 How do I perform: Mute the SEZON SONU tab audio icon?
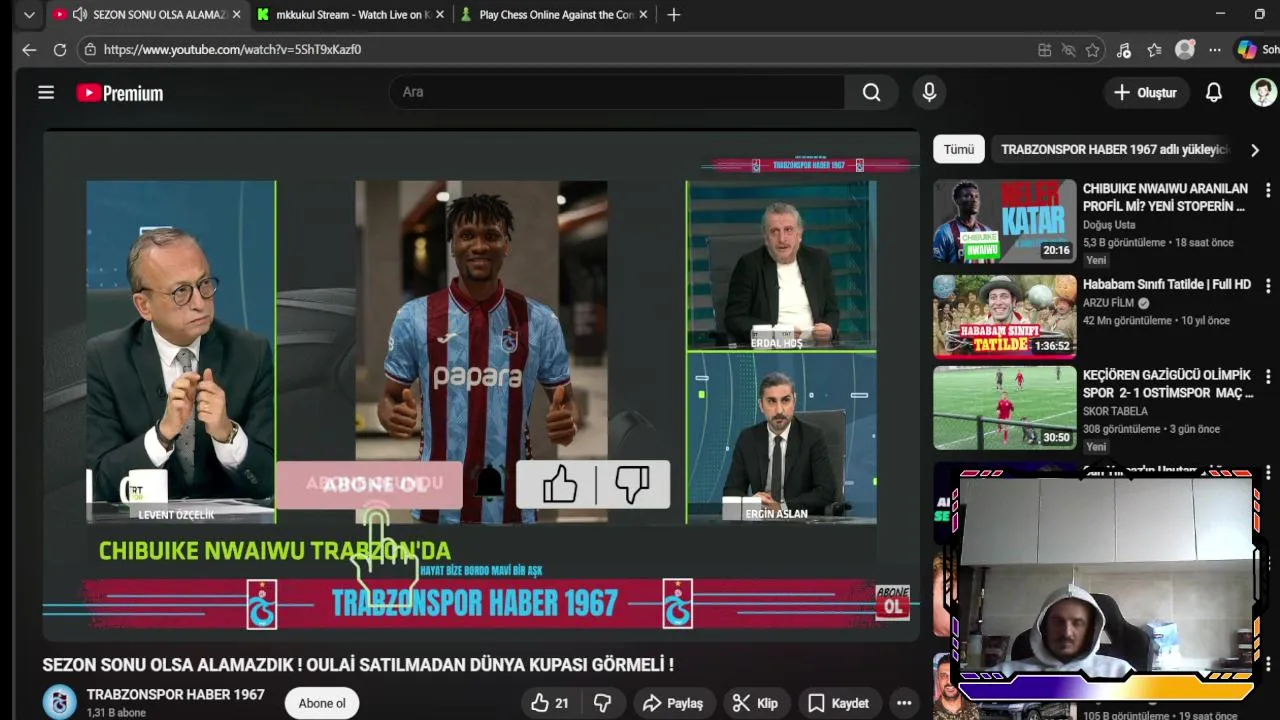coord(80,15)
